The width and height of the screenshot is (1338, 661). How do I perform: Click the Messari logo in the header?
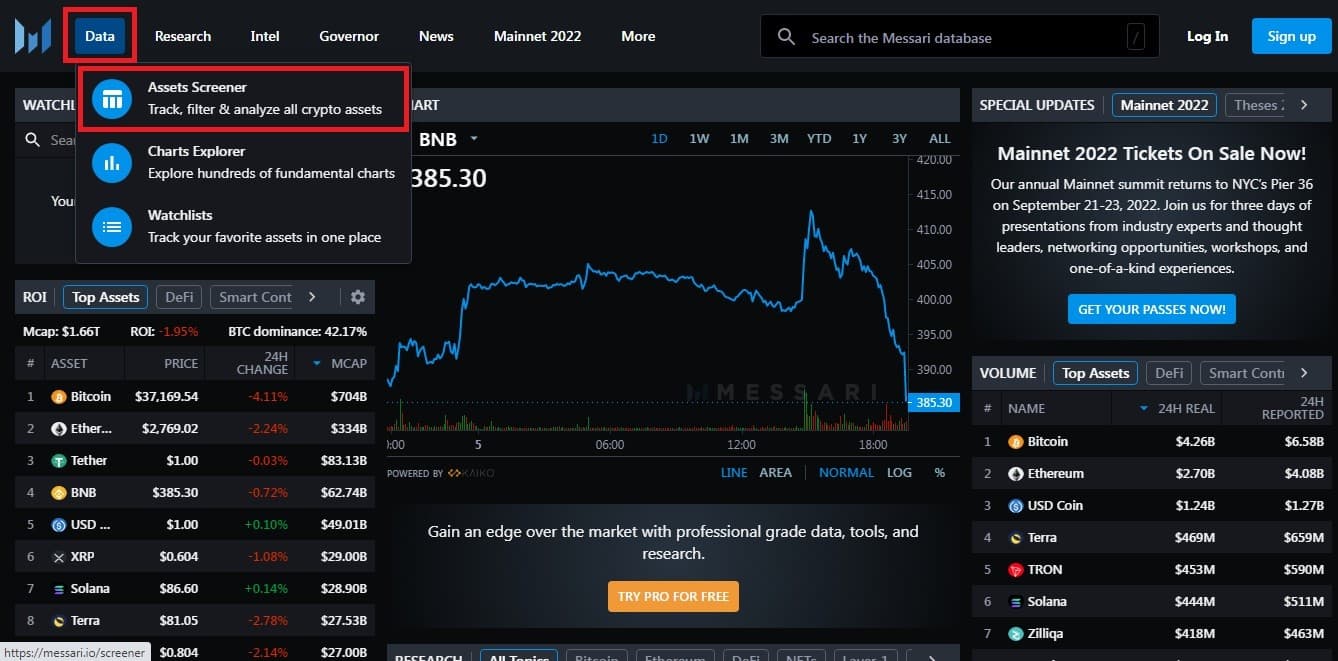[33, 36]
